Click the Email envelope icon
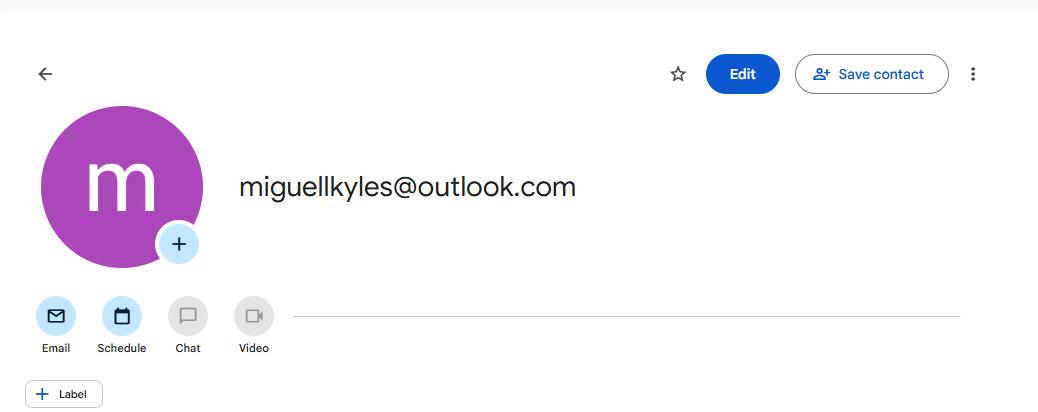This screenshot has height=412, width=1038. click(56, 316)
